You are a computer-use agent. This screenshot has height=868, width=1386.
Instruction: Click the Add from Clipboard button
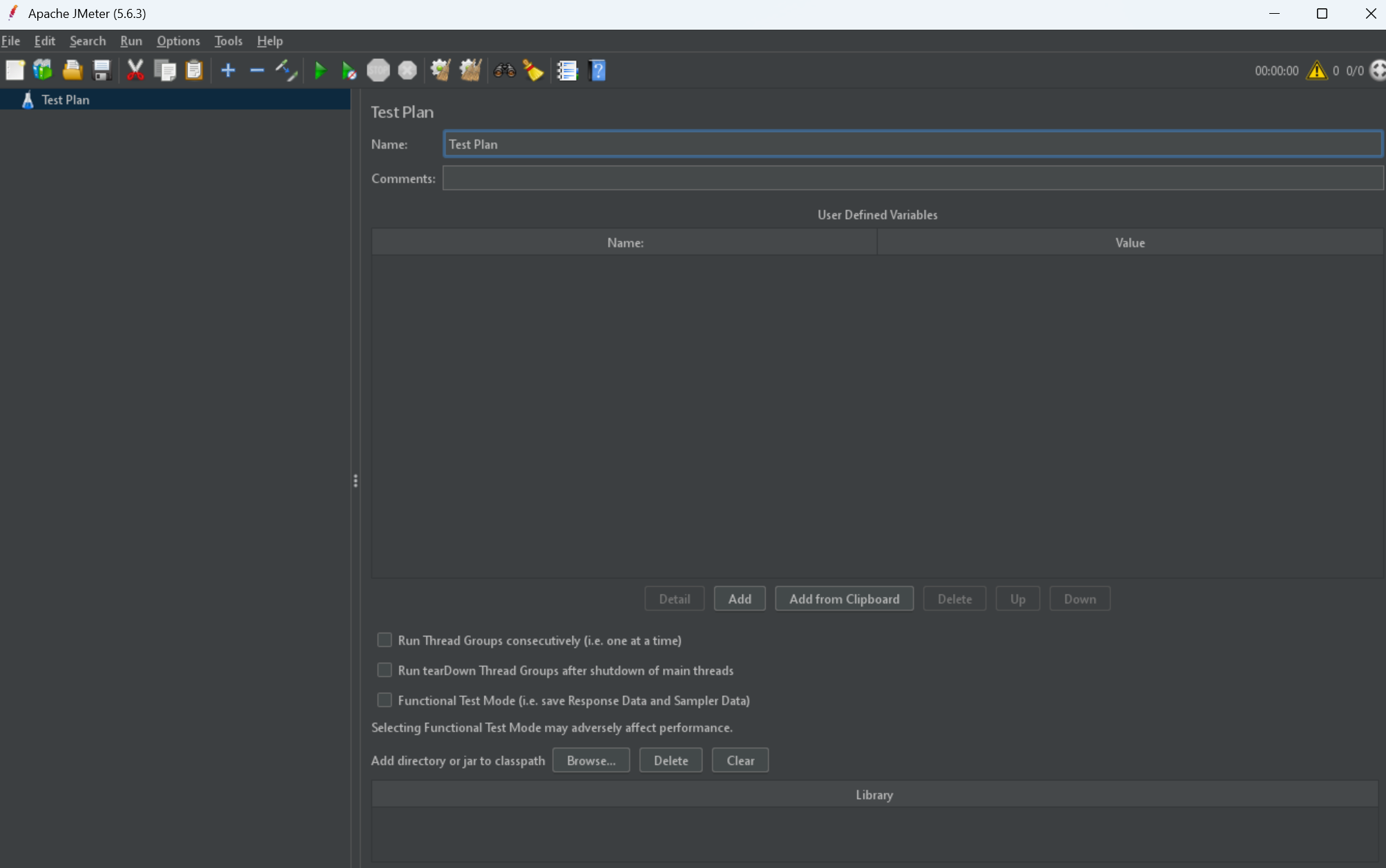pyautogui.click(x=844, y=599)
